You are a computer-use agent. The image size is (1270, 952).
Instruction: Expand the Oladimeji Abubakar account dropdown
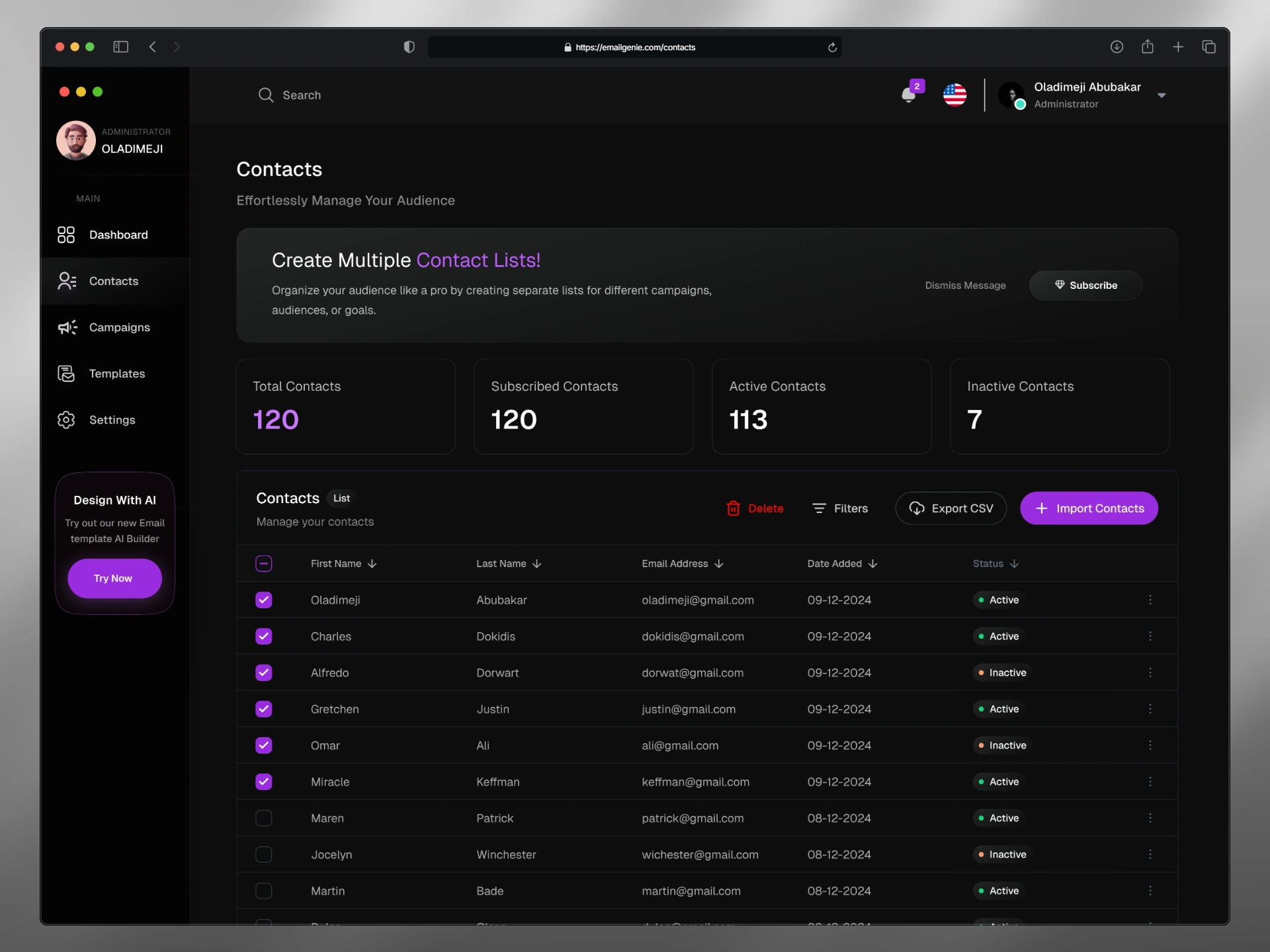click(x=1162, y=95)
